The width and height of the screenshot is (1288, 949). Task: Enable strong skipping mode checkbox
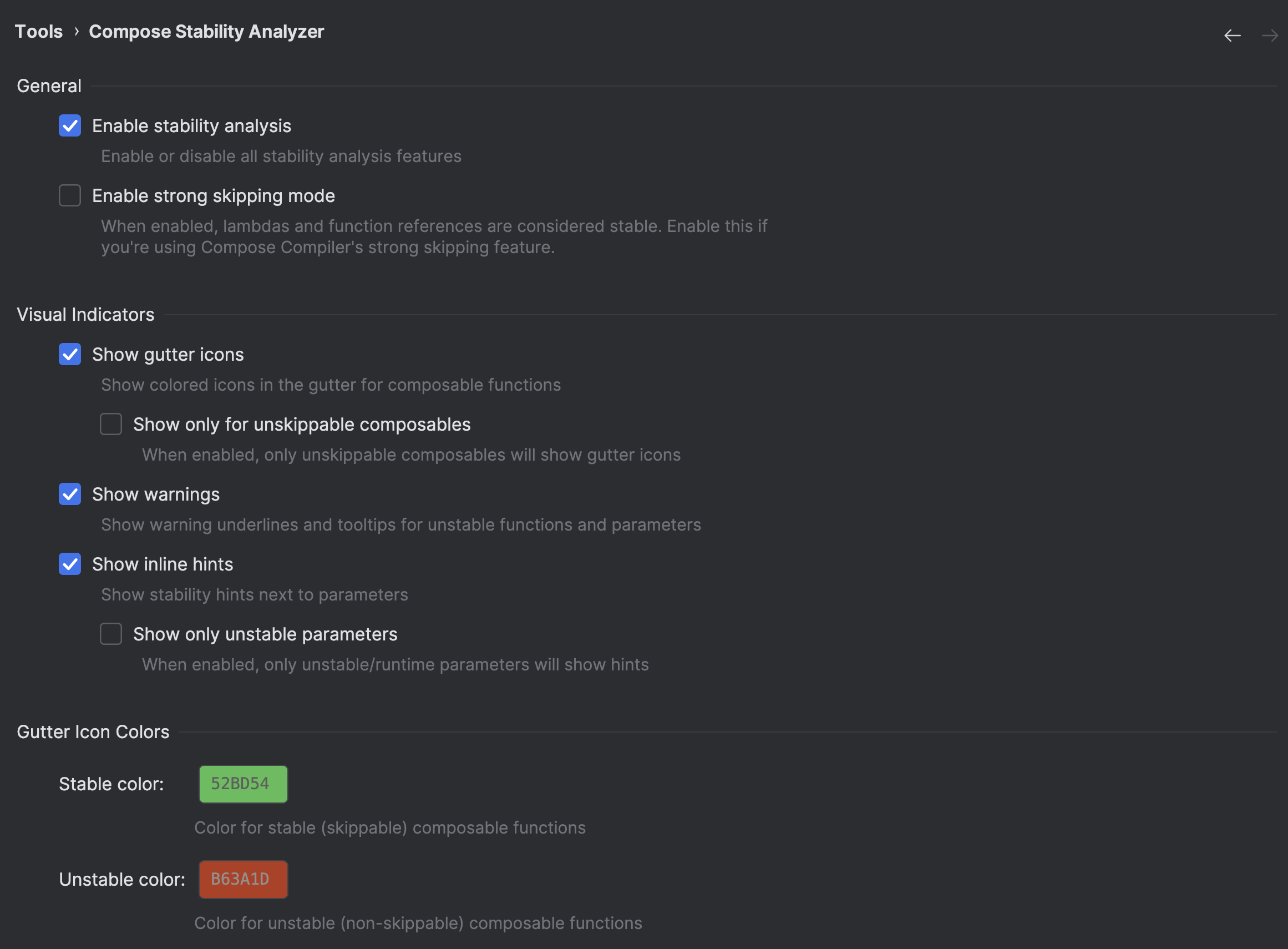pos(70,196)
